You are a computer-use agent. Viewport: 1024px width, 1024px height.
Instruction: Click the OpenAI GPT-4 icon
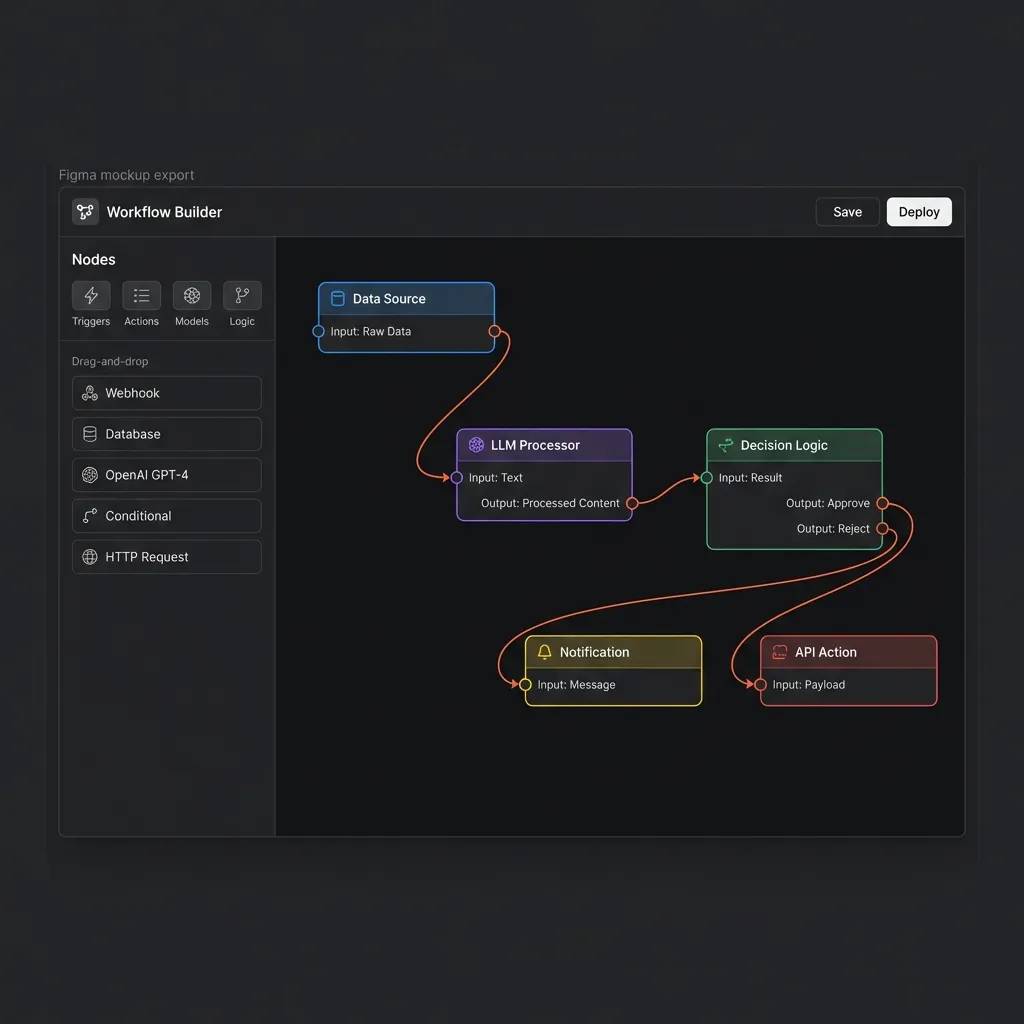click(x=89, y=475)
